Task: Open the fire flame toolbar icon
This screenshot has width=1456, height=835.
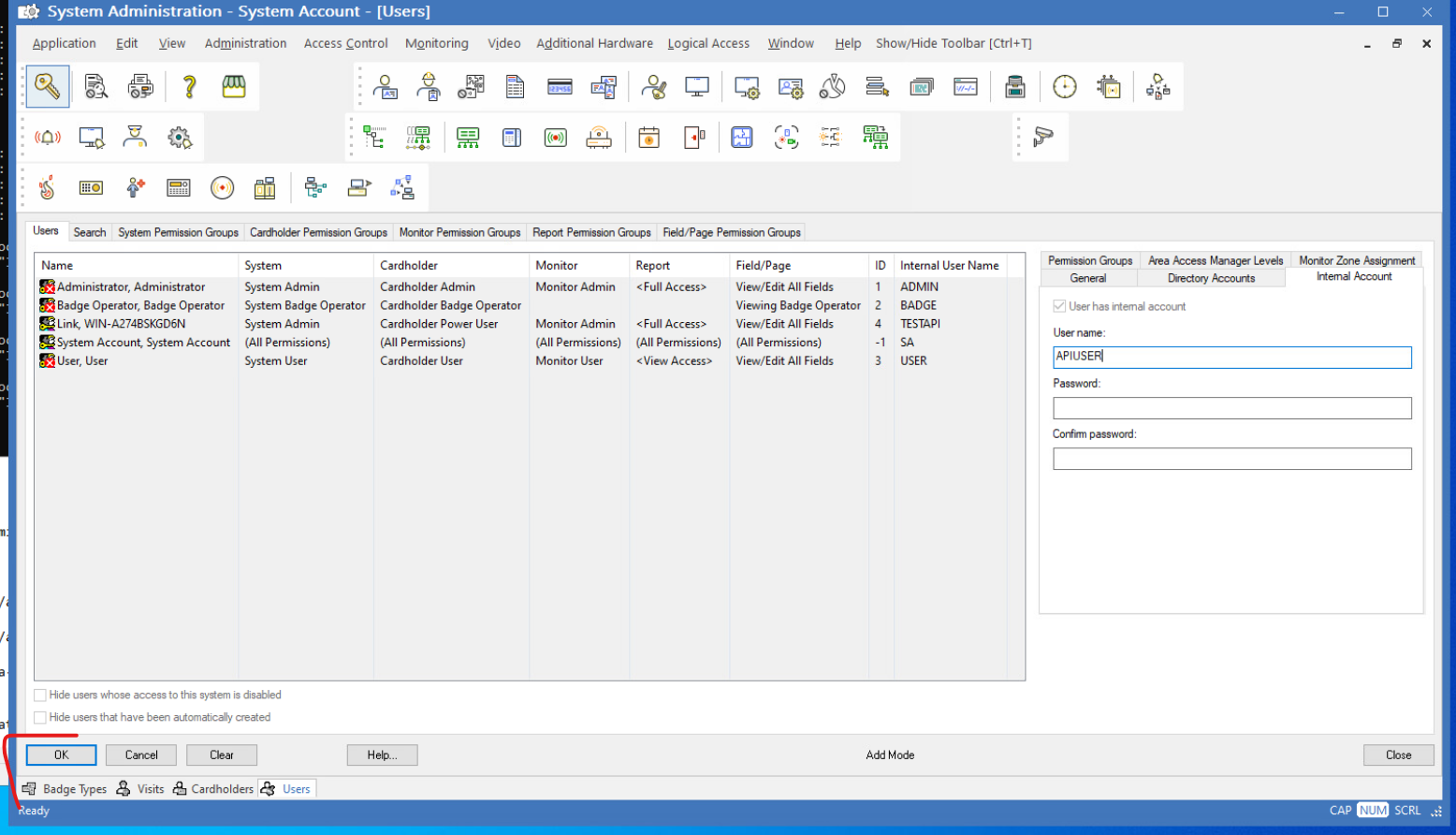Action: click(x=47, y=188)
